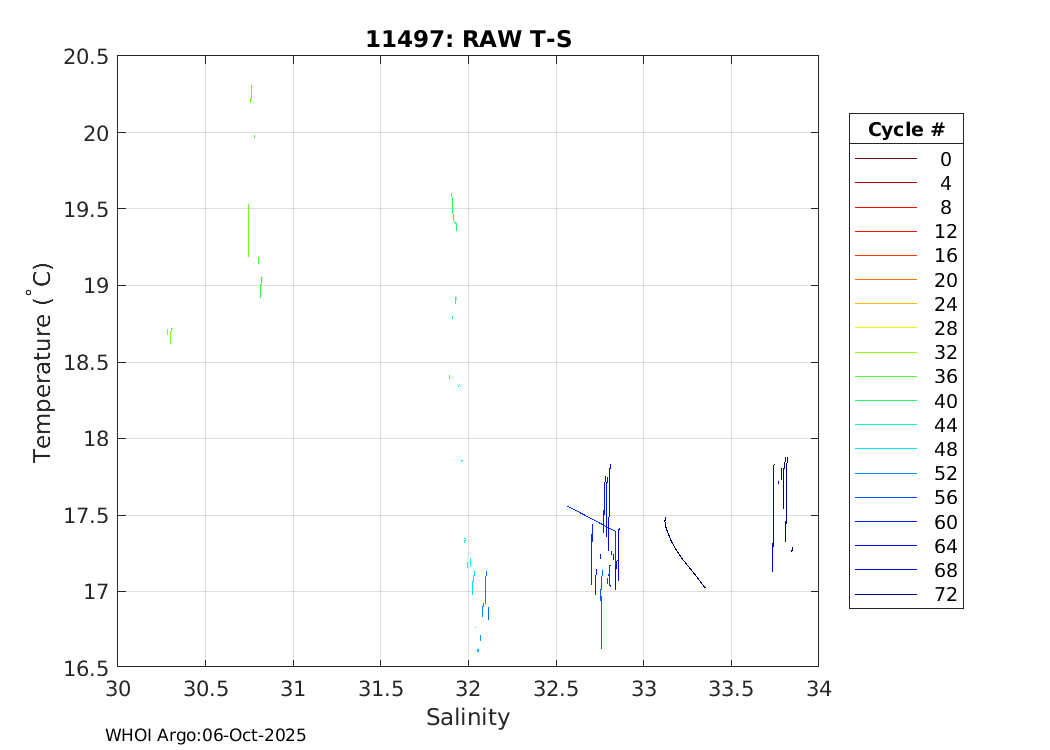Select the blue legend line for cycle 72
This screenshot has height=750, width=1050.
tap(885, 595)
